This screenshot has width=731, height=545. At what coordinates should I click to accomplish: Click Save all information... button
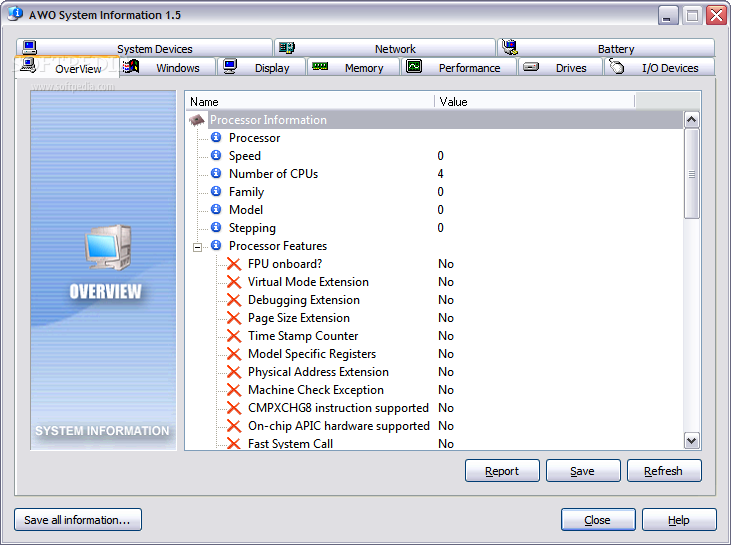[x=78, y=519]
